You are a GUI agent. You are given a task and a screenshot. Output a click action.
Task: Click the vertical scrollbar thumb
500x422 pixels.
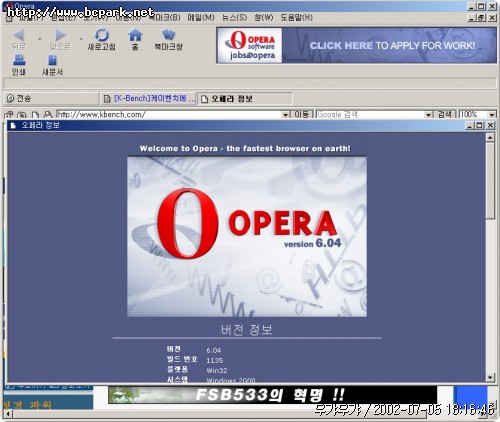pyautogui.click(x=490, y=180)
